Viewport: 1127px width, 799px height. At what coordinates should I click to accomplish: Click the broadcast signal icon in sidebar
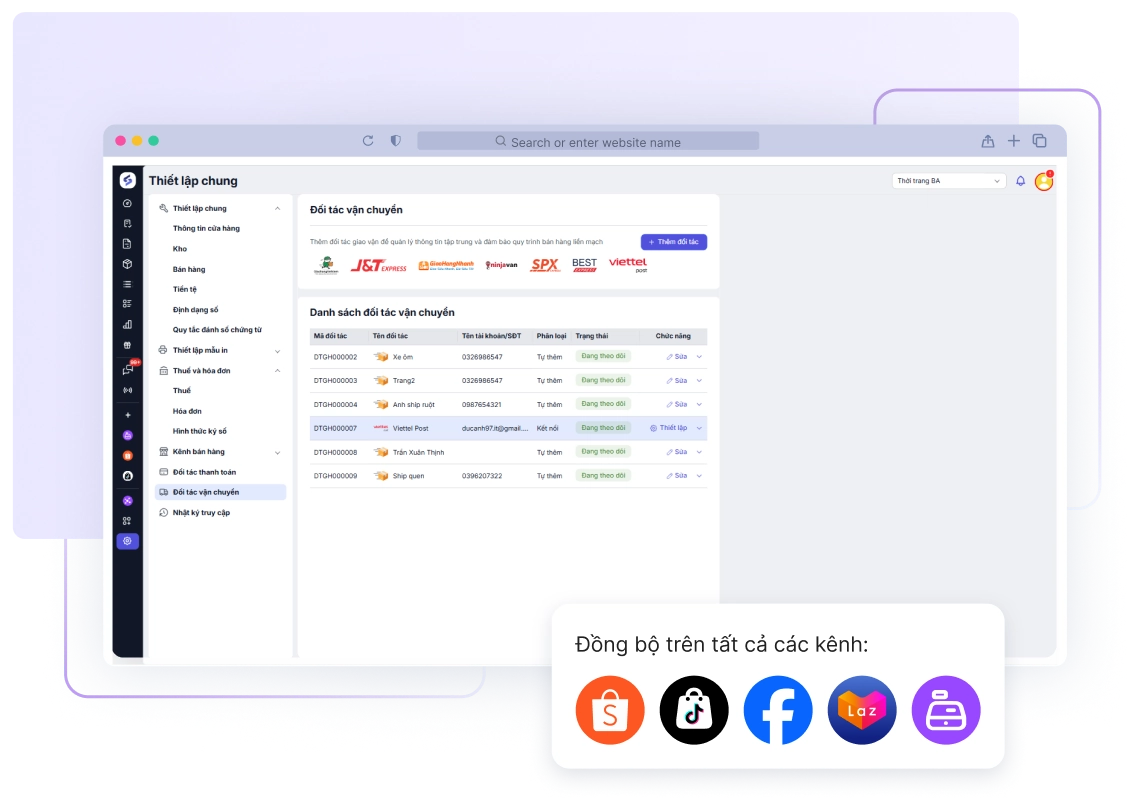(127, 390)
